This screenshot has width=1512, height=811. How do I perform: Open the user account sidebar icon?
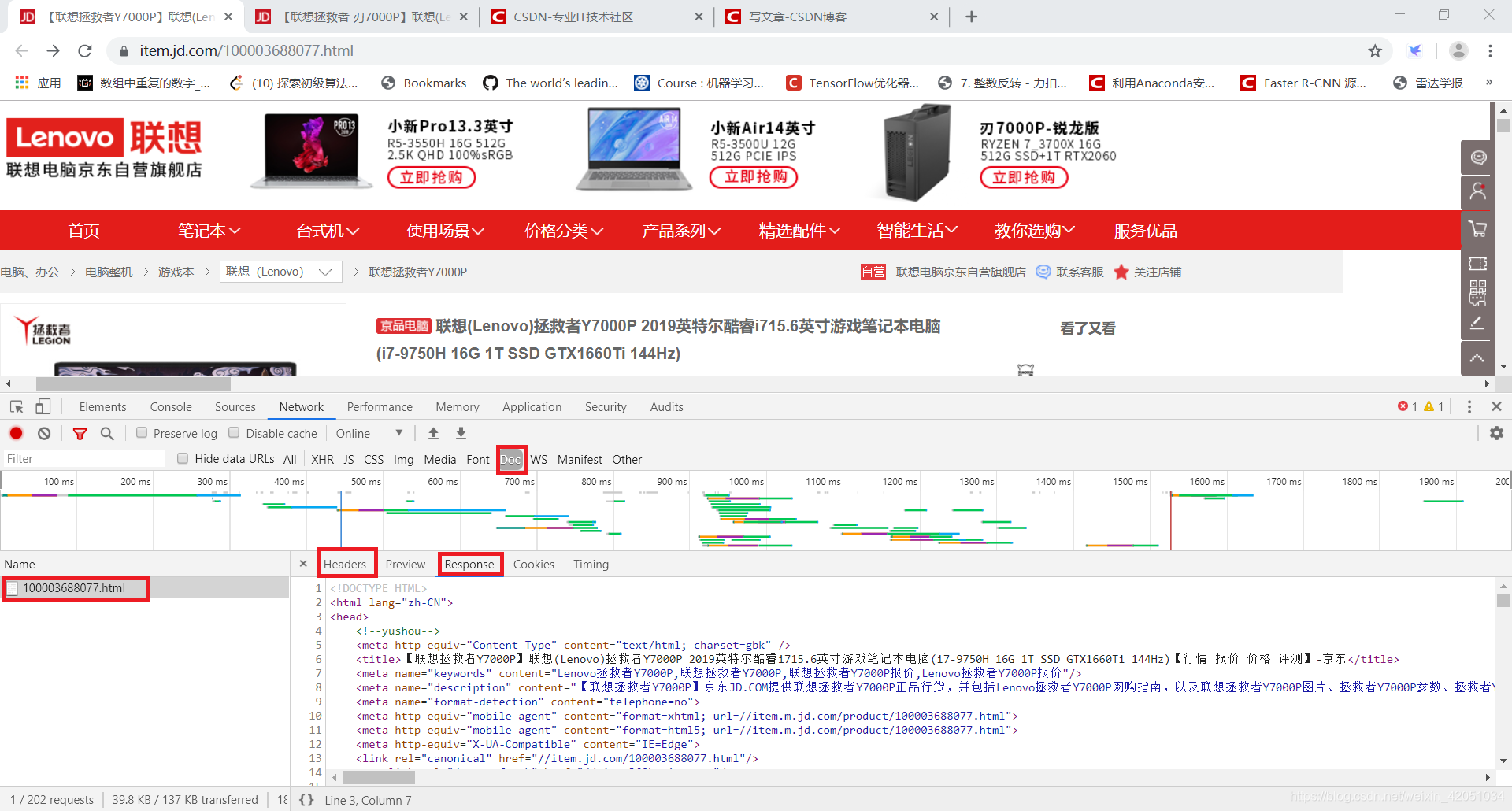click(x=1477, y=192)
